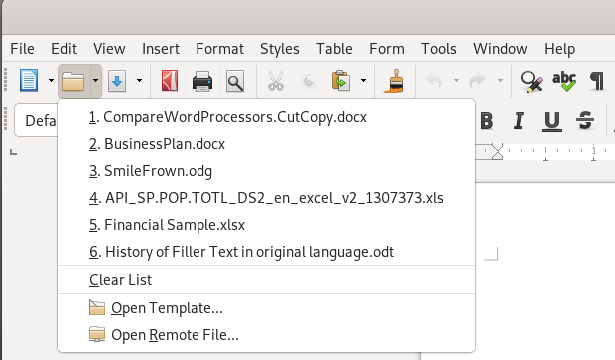Open the View menu
615x360 pixels.
109,49
